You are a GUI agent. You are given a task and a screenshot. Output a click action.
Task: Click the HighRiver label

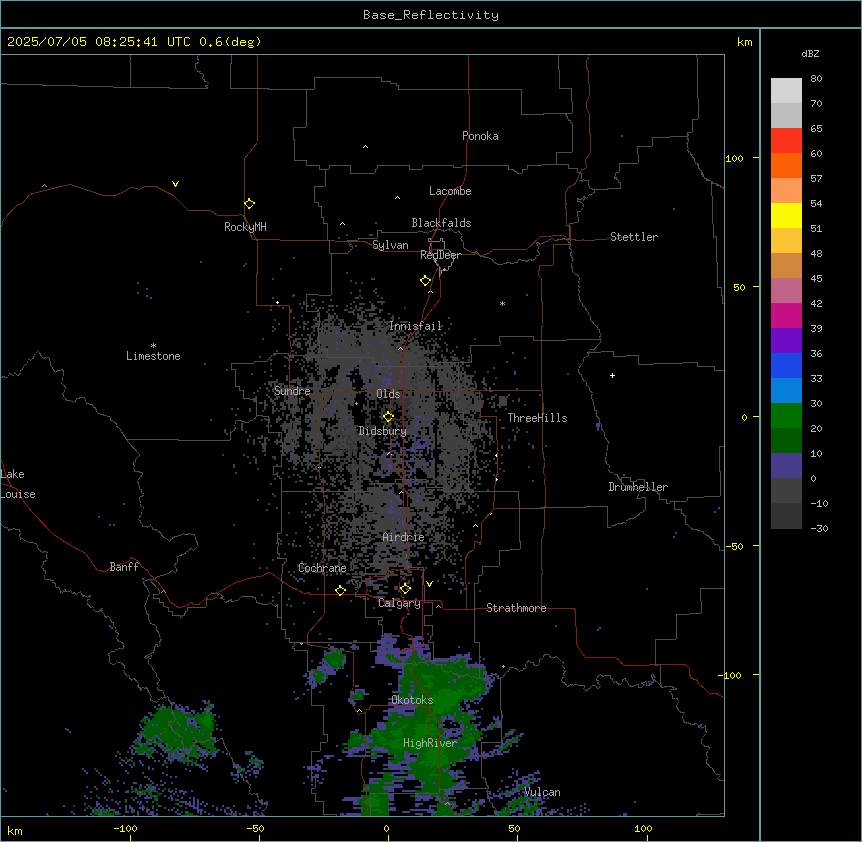(430, 743)
